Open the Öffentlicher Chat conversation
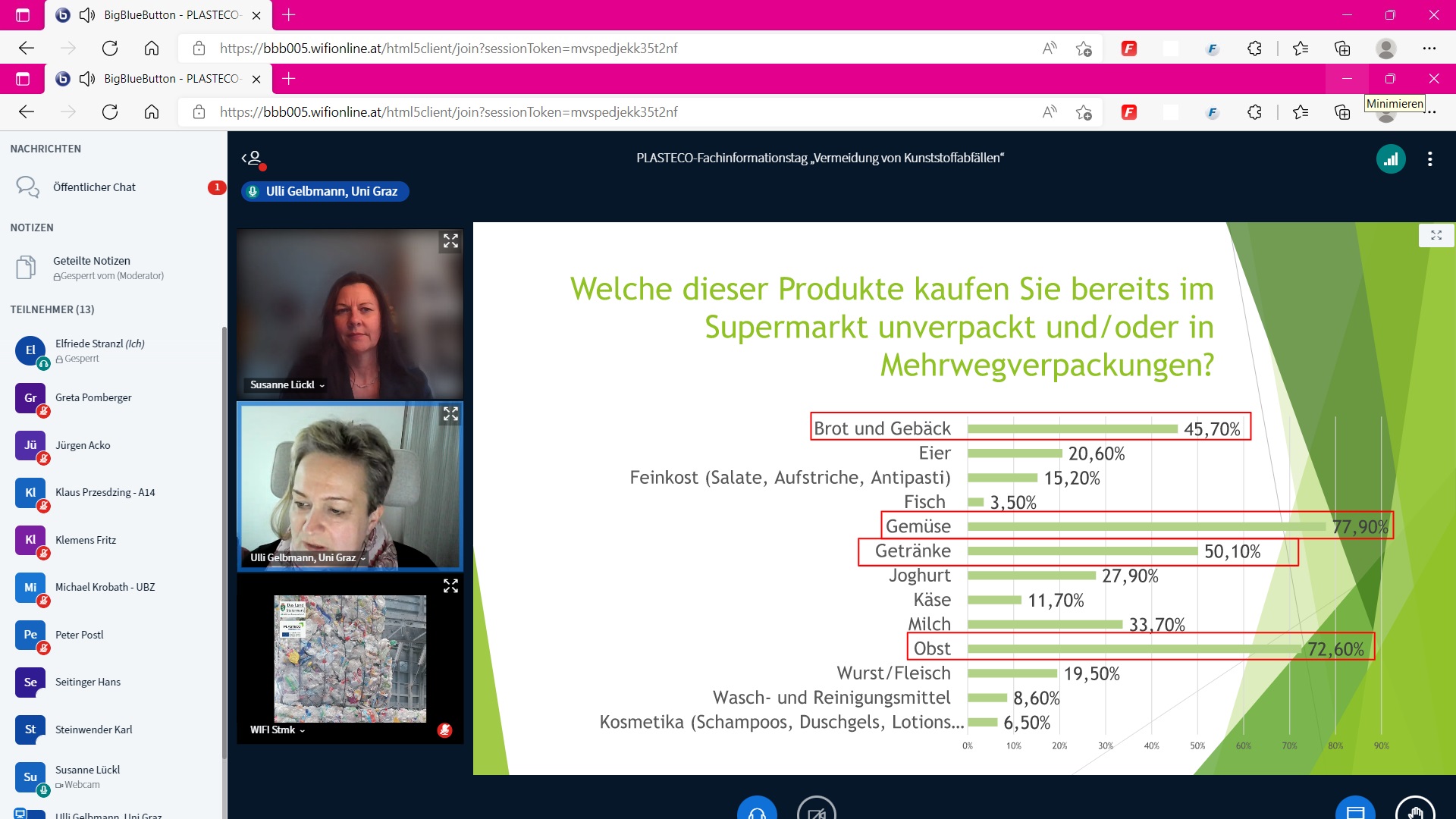The width and height of the screenshot is (1456, 819). pos(114,187)
